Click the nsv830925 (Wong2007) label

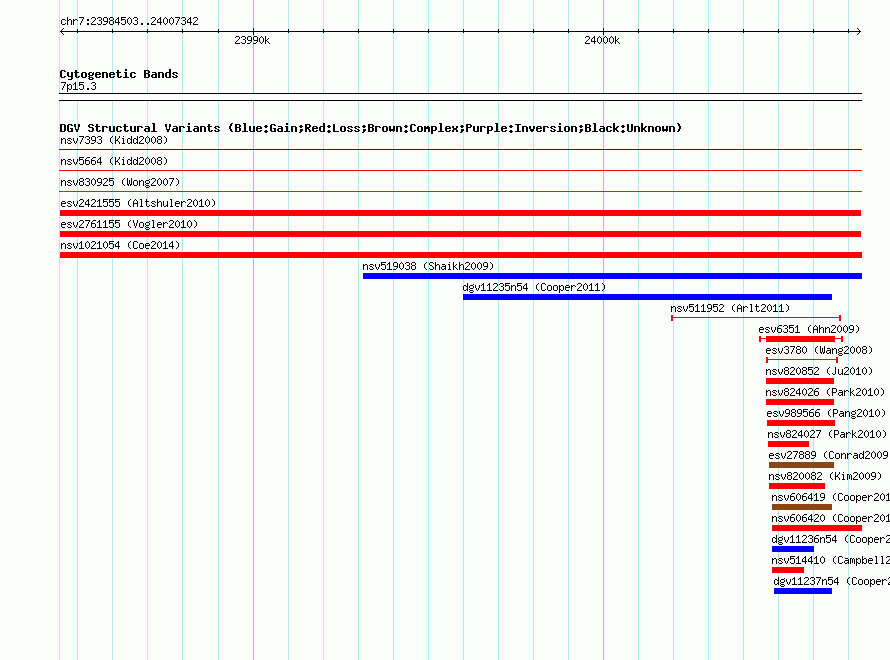click(x=120, y=182)
